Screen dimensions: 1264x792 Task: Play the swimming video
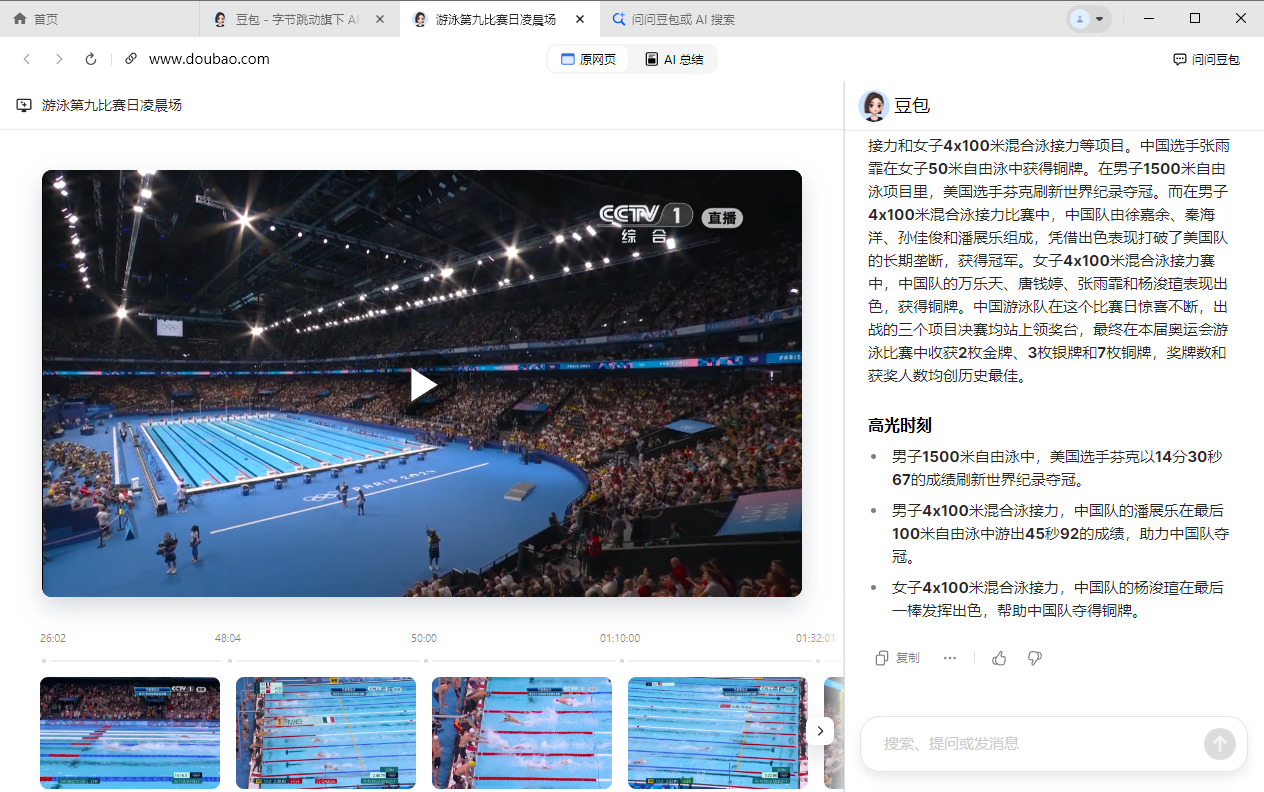point(423,385)
